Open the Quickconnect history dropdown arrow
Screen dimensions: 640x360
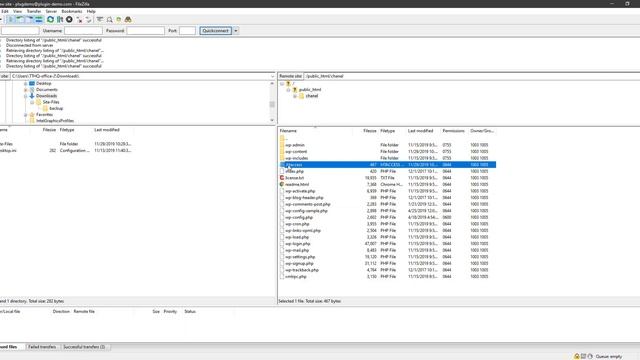[x=236, y=31]
